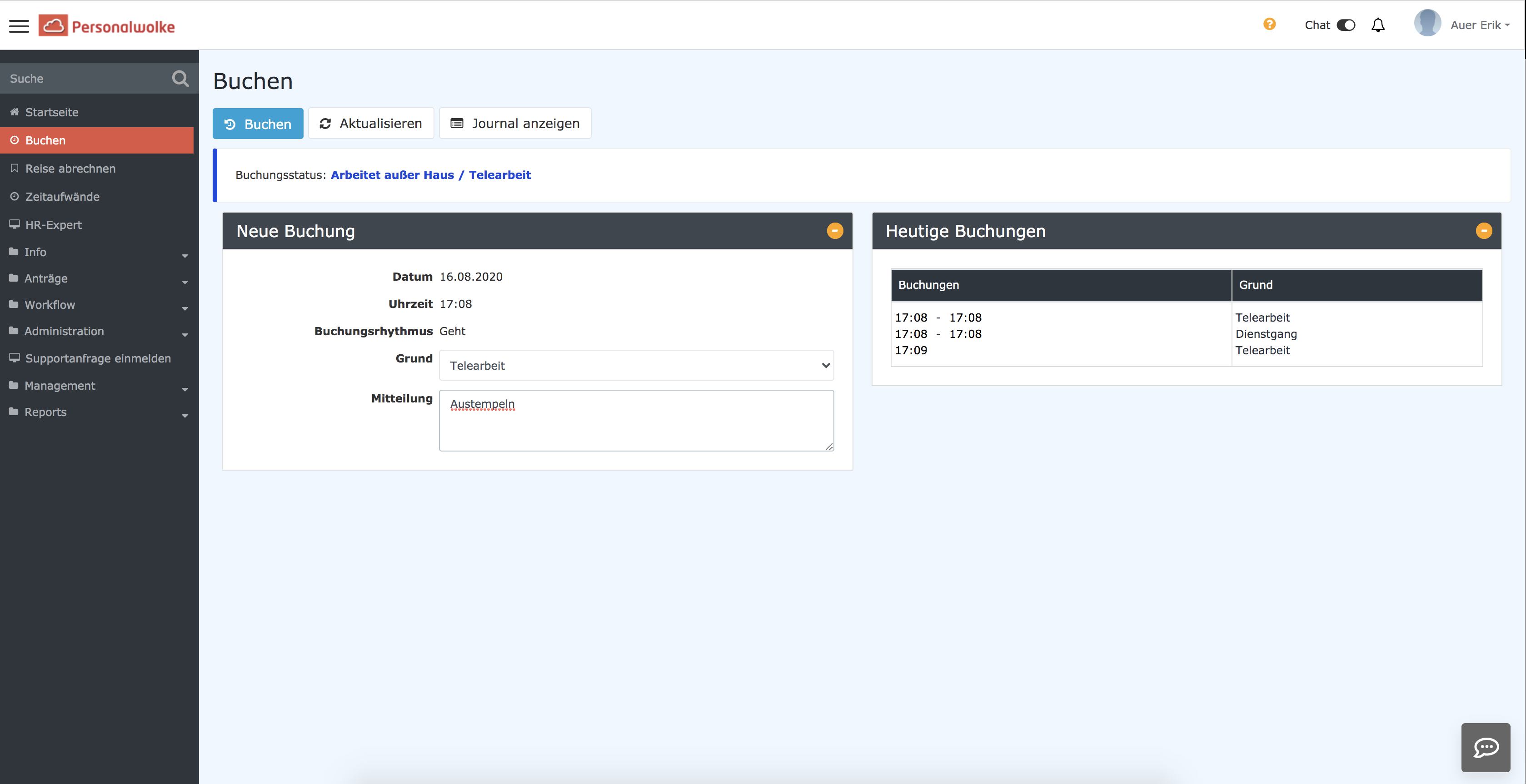
Task: Click the Buchungsrhythmus value Geht
Action: coord(452,331)
